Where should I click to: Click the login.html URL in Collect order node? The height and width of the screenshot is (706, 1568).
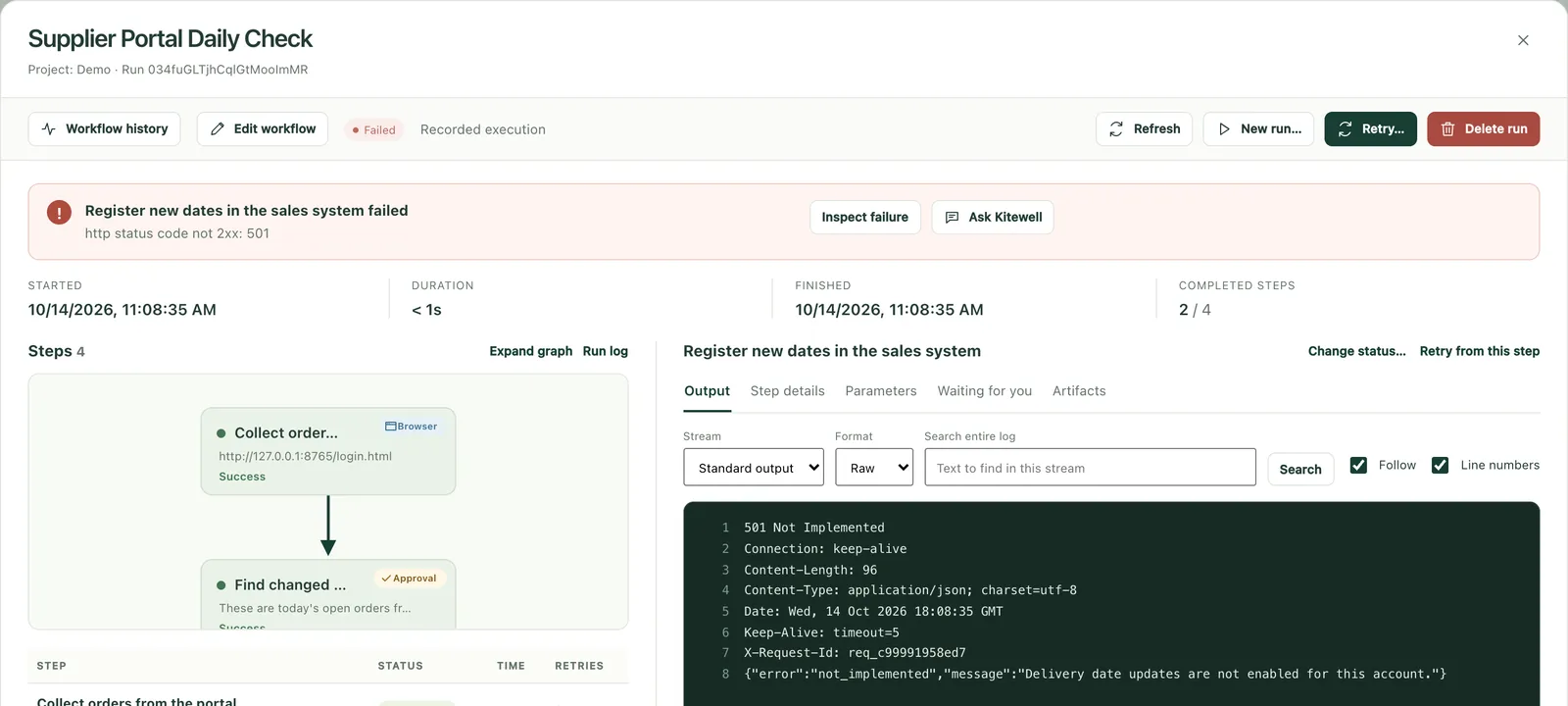click(306, 456)
